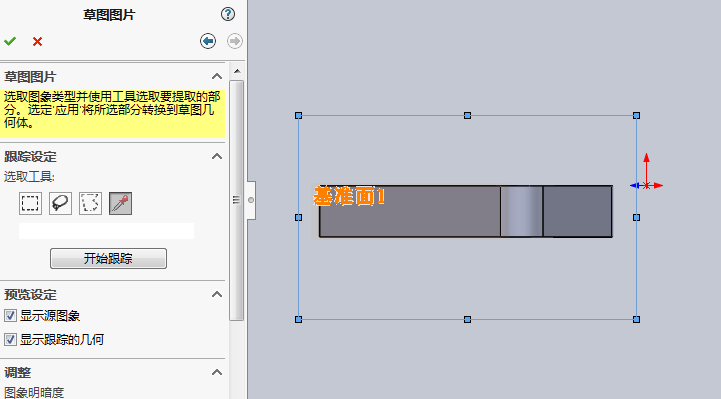The height and width of the screenshot is (399, 721).
Task: Cancel with the red X icon
Action: click(37, 42)
